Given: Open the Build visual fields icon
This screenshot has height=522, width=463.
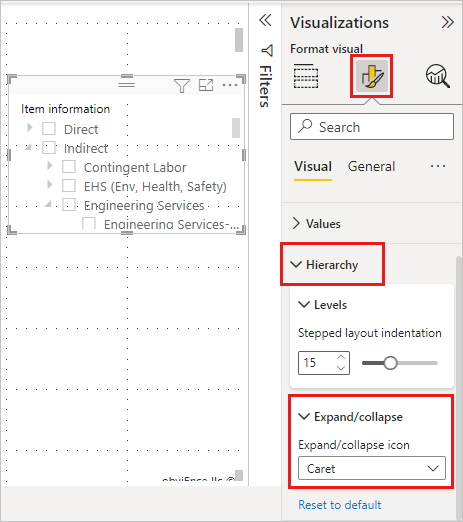Looking at the screenshot, I should click(306, 76).
